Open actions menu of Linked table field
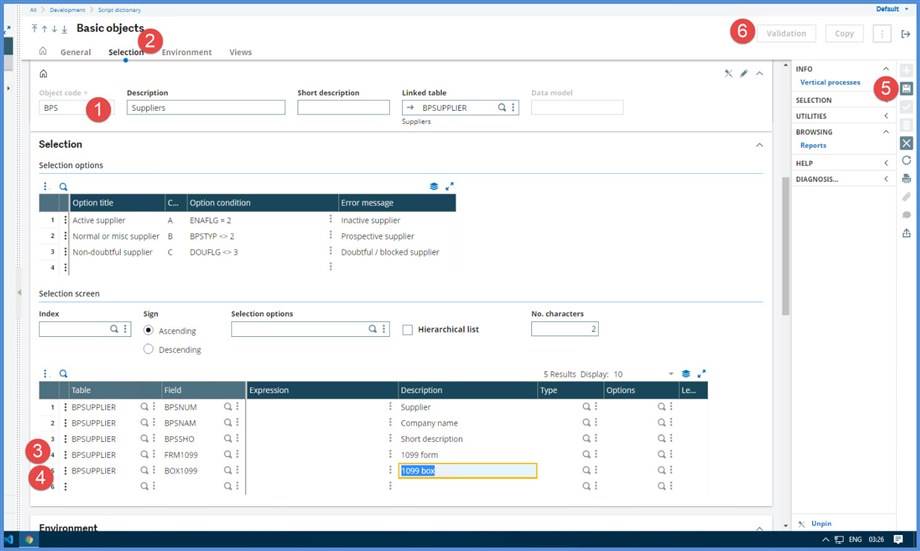 point(513,107)
